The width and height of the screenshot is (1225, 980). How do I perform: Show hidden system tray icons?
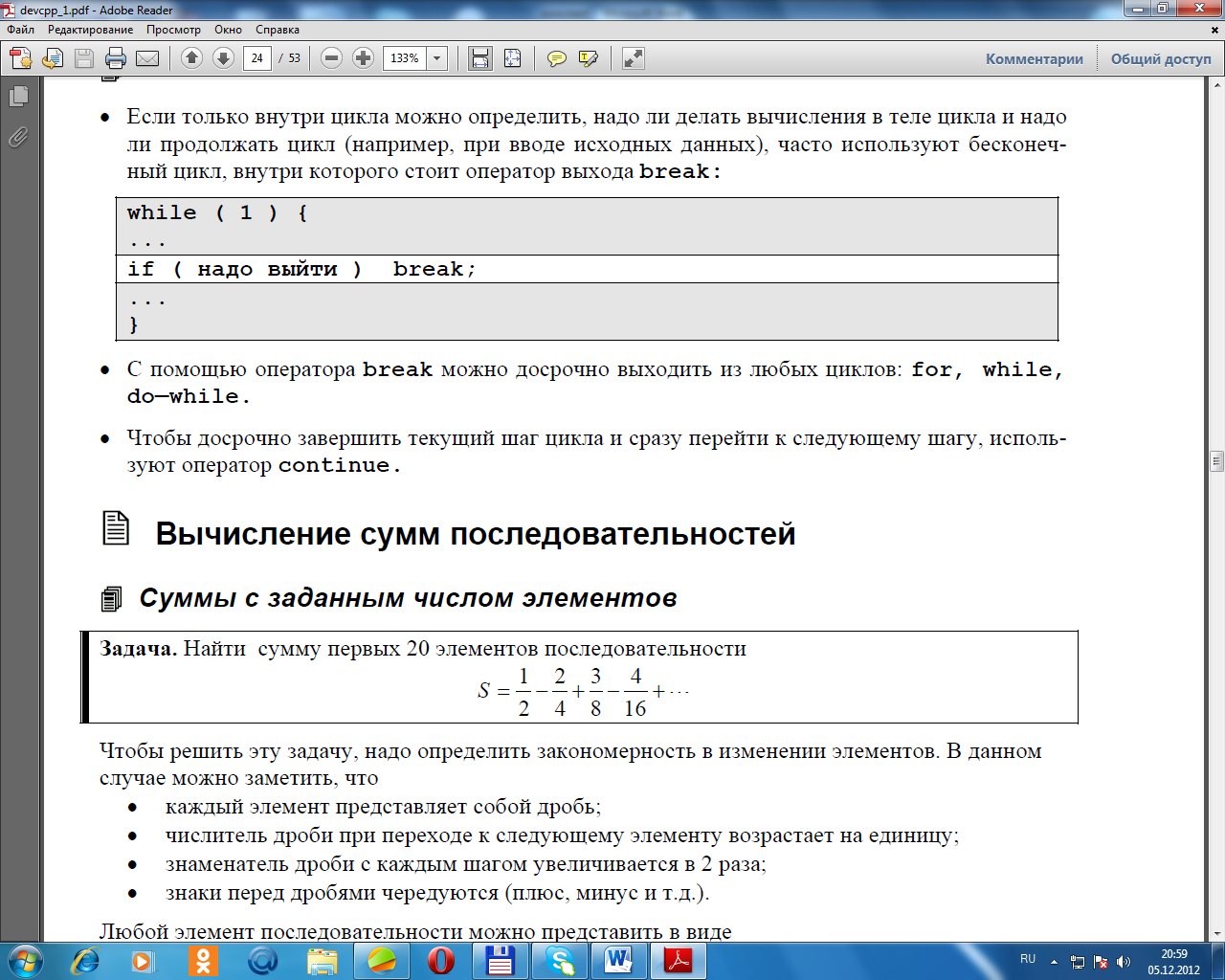point(1054,961)
